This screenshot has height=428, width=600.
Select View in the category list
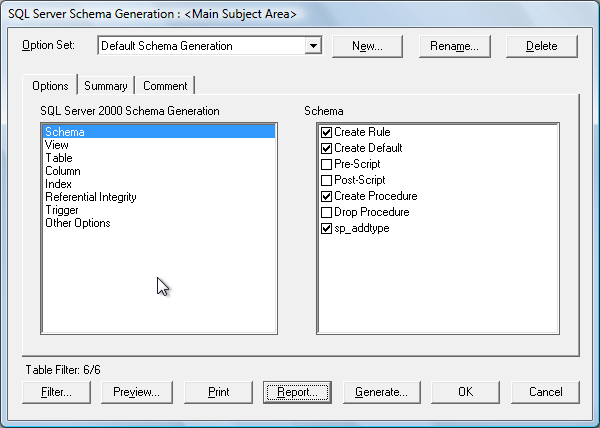tap(159, 145)
